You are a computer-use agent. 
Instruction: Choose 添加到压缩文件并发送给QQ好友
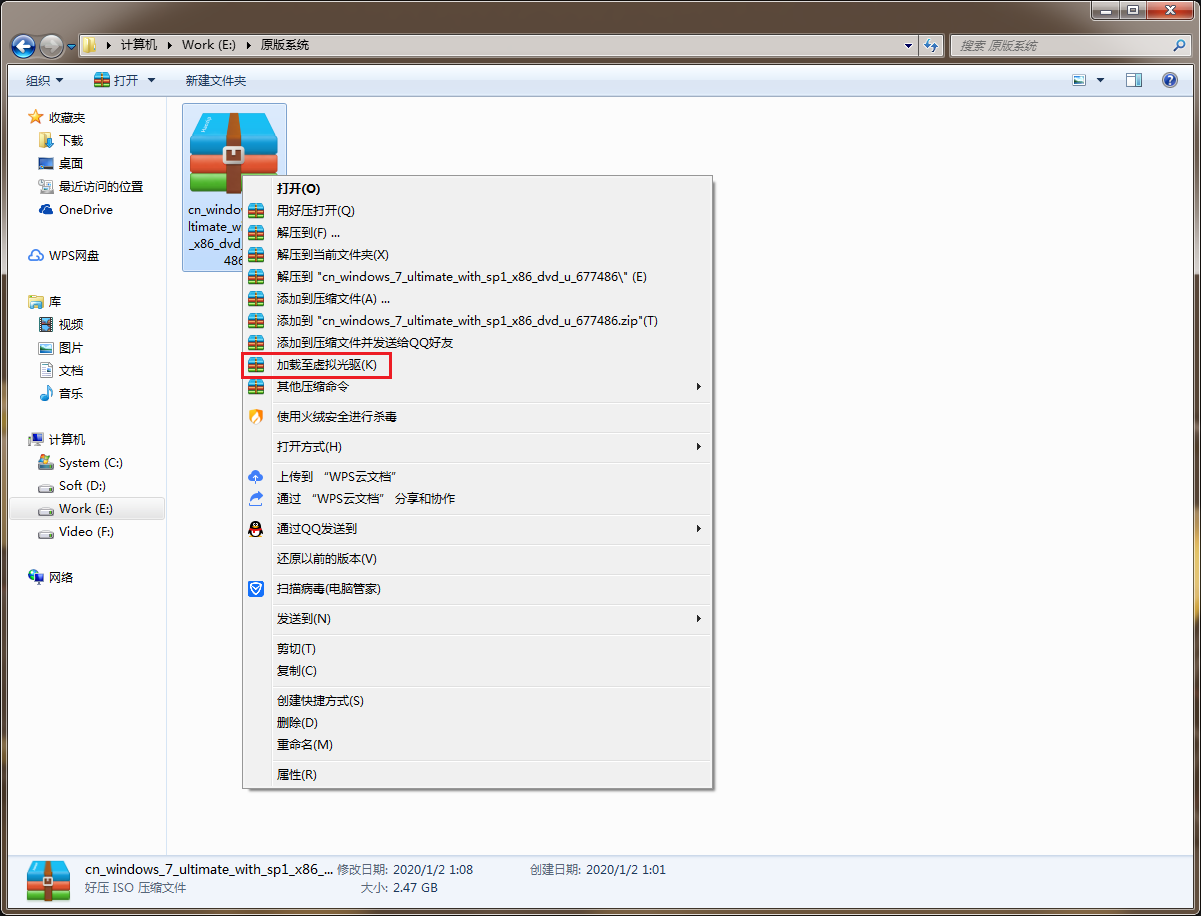pyautogui.click(x=478, y=342)
